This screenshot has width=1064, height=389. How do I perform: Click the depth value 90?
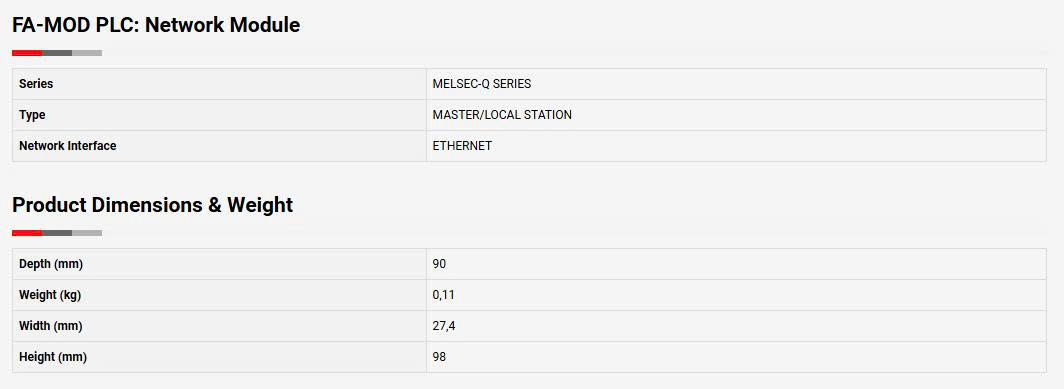(x=439, y=264)
